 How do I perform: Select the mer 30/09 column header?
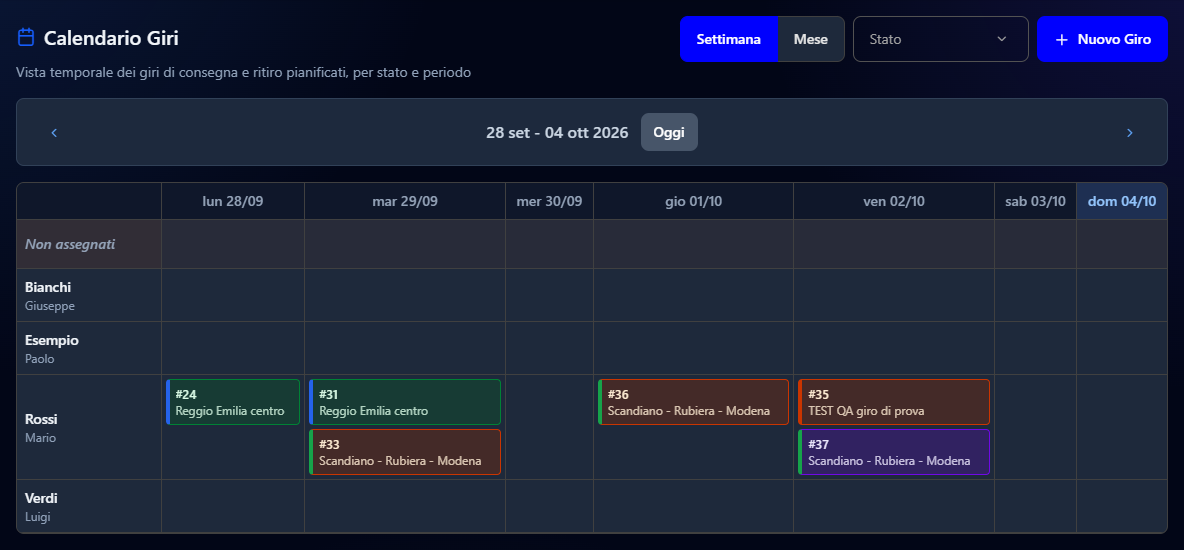point(549,202)
